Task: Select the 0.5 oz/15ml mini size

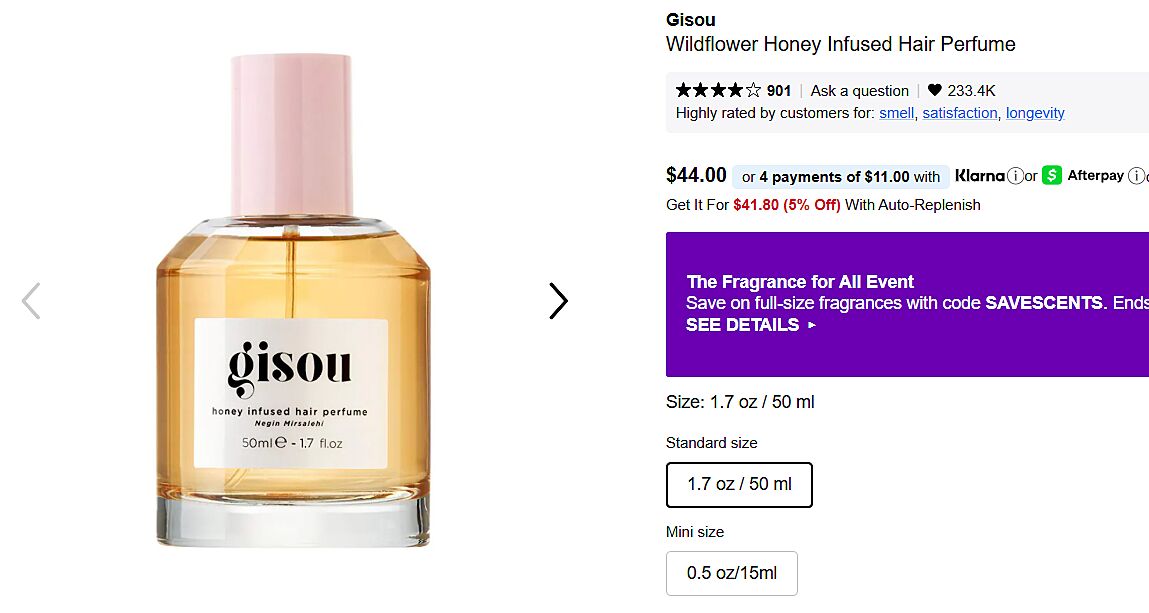Action: pyautogui.click(x=731, y=573)
